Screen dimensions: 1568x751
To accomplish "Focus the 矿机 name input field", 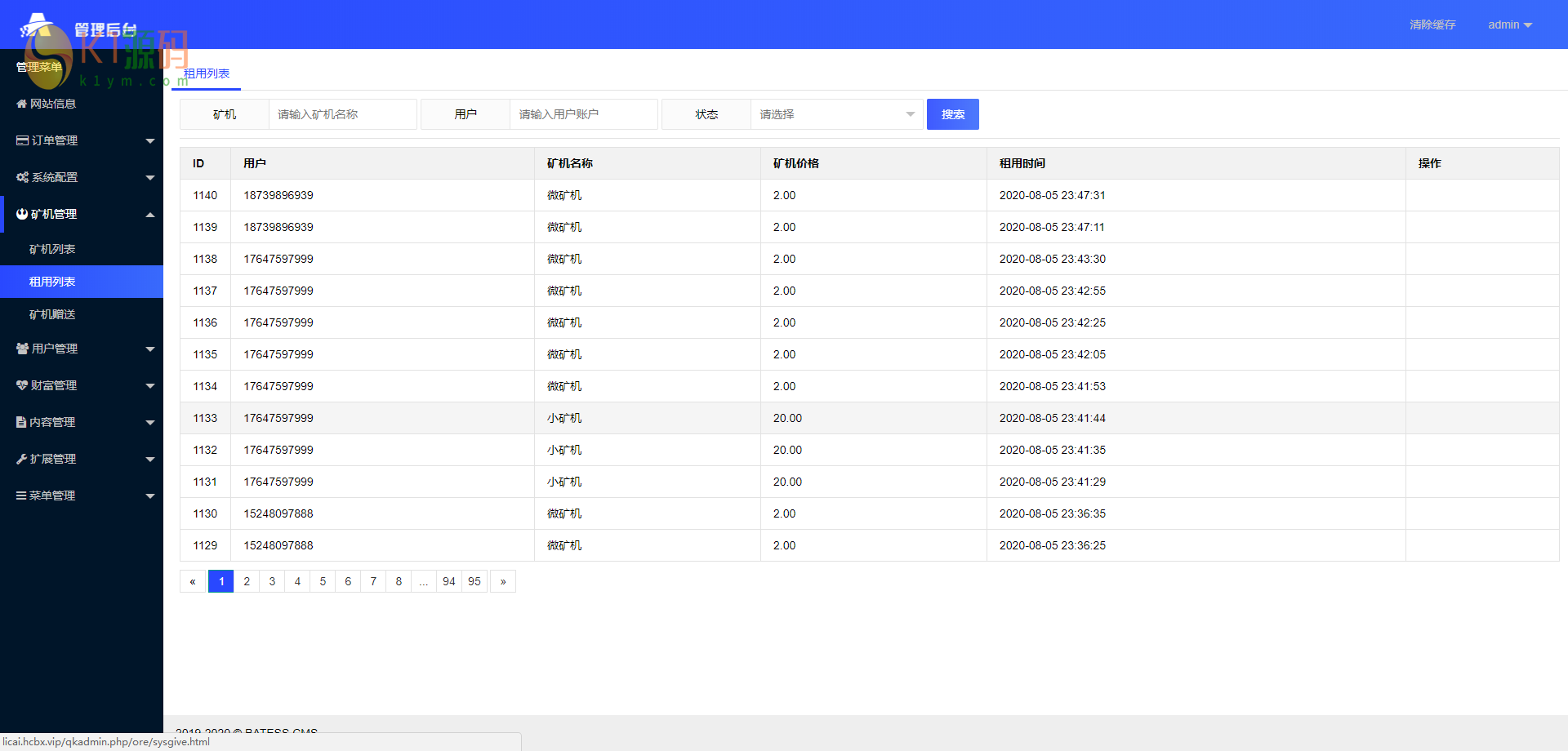I will pos(342,114).
